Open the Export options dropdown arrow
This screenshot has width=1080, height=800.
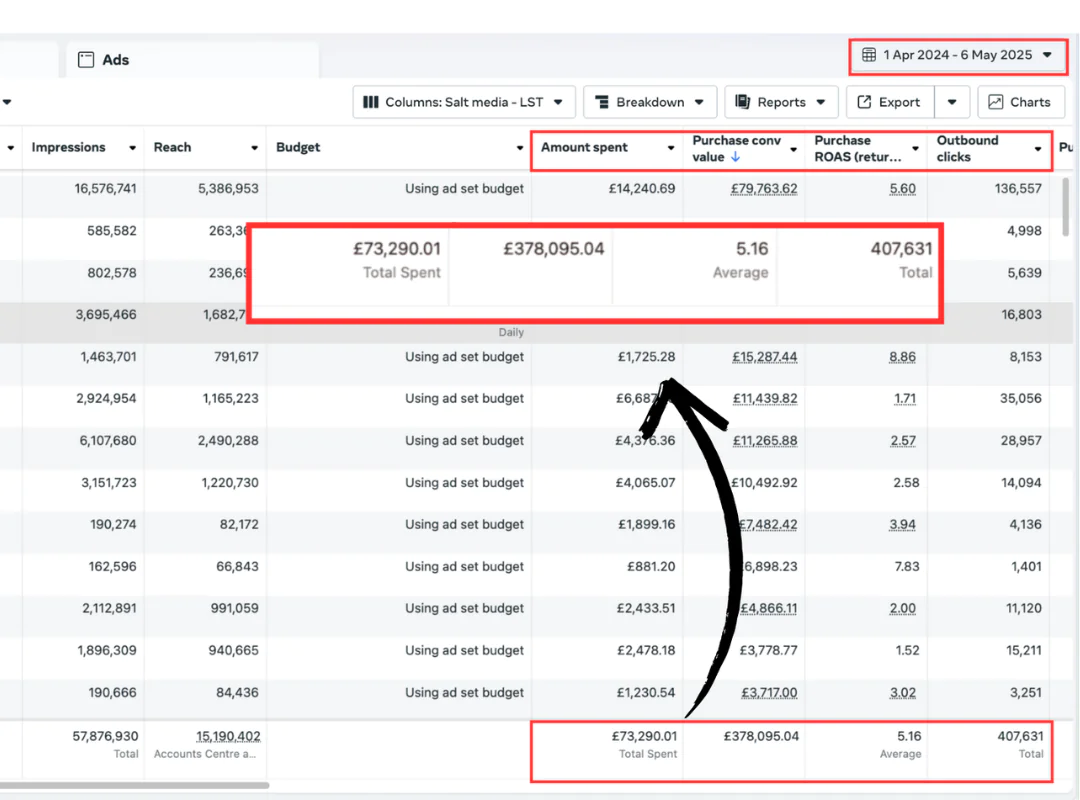tap(952, 102)
